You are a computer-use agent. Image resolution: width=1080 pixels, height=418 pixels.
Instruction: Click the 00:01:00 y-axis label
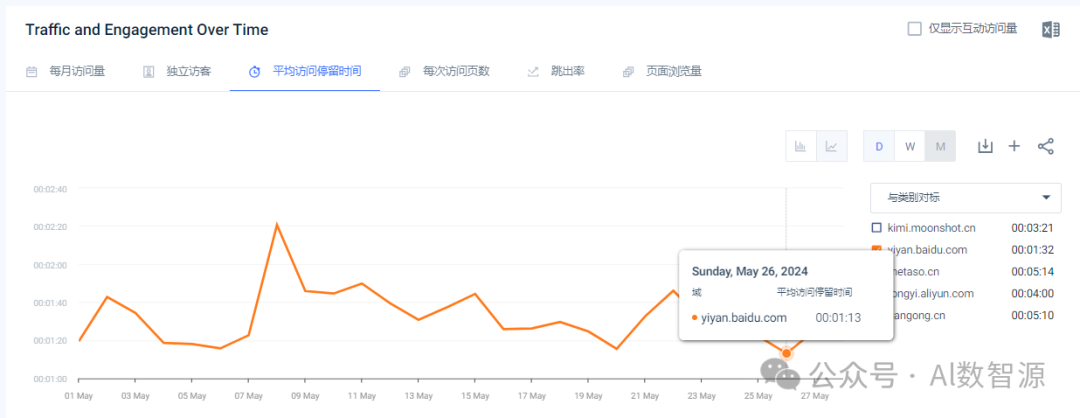pos(50,379)
